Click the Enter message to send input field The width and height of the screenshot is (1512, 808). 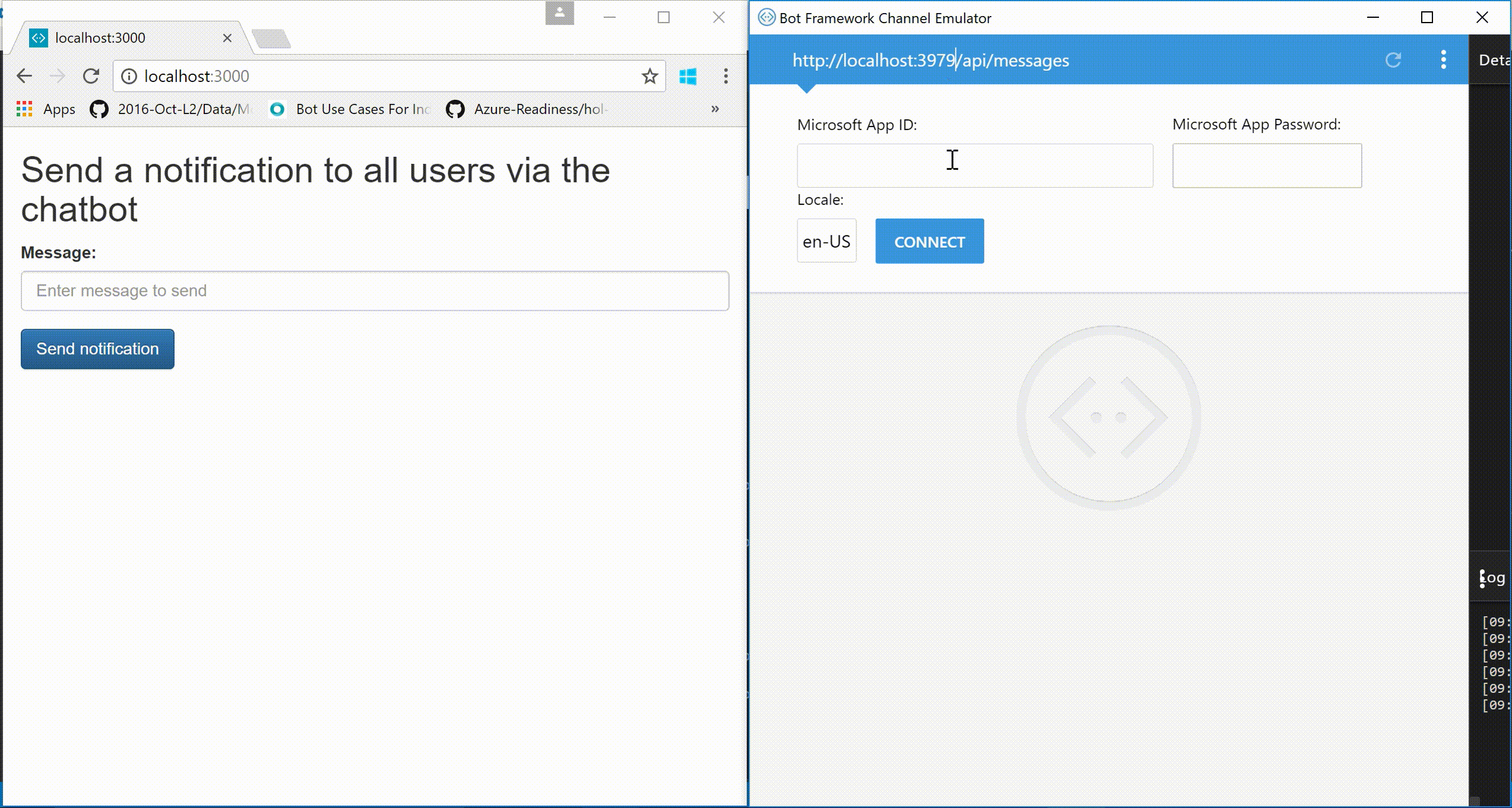click(x=375, y=290)
